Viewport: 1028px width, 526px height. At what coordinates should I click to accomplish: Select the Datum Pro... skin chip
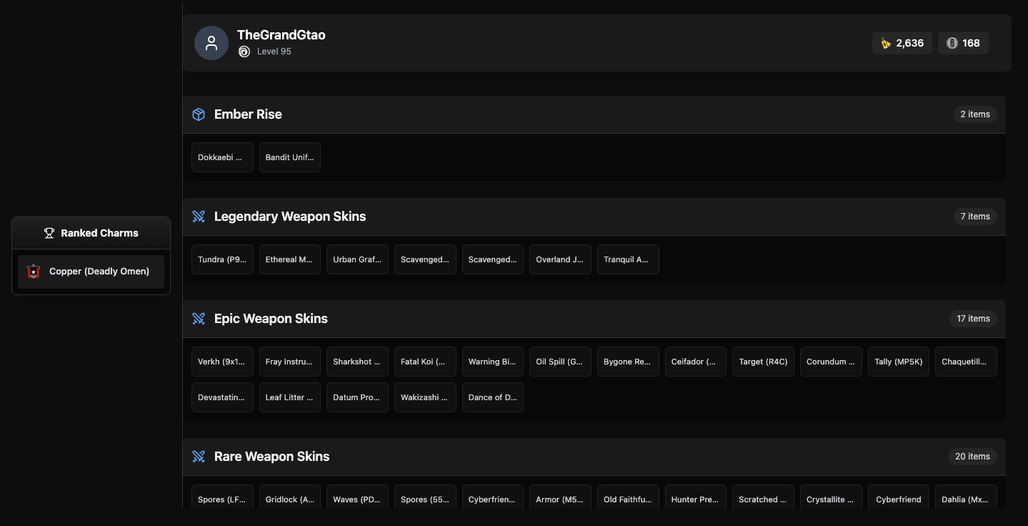coord(357,397)
